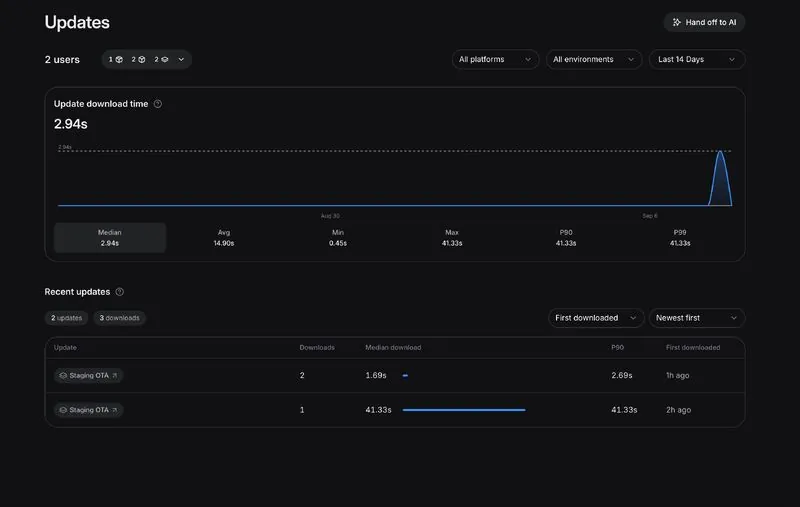Click the sparkle icon in Hand off to AI
The height and width of the screenshot is (507, 800).
677,22
